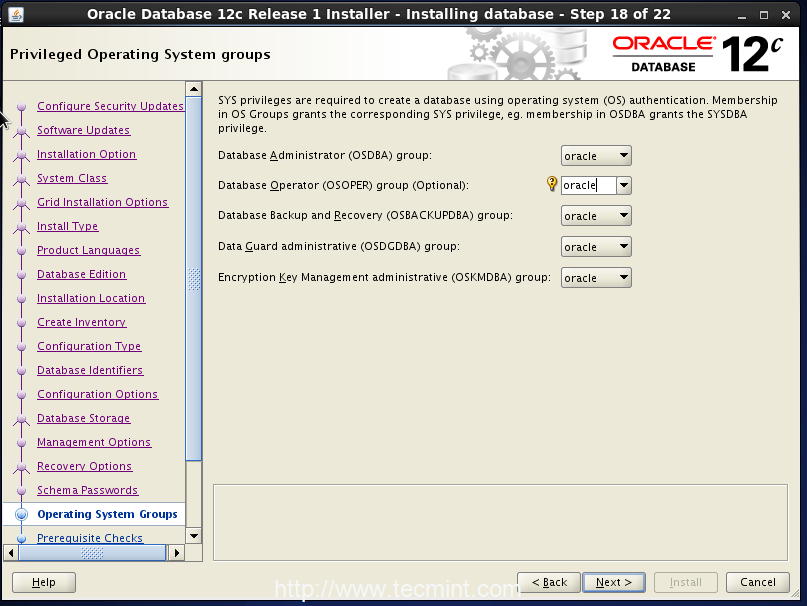Click the Back button
Screen dimensions: 807x606
tap(549, 582)
